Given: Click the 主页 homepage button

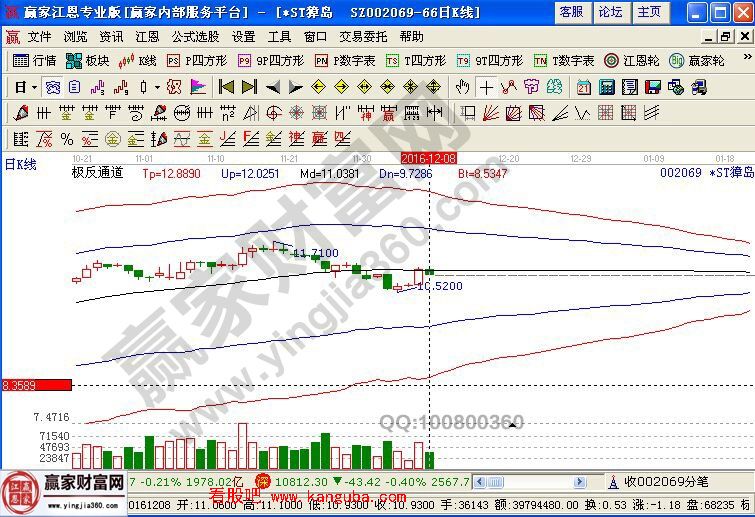Looking at the screenshot, I should (x=650, y=12).
